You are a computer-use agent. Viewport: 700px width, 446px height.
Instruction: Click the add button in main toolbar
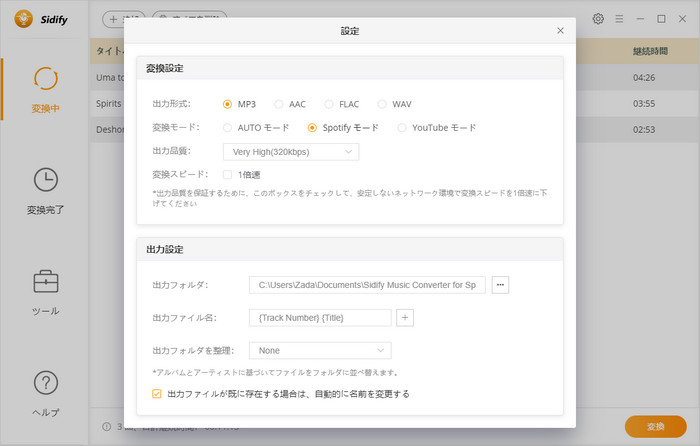click(x=113, y=20)
